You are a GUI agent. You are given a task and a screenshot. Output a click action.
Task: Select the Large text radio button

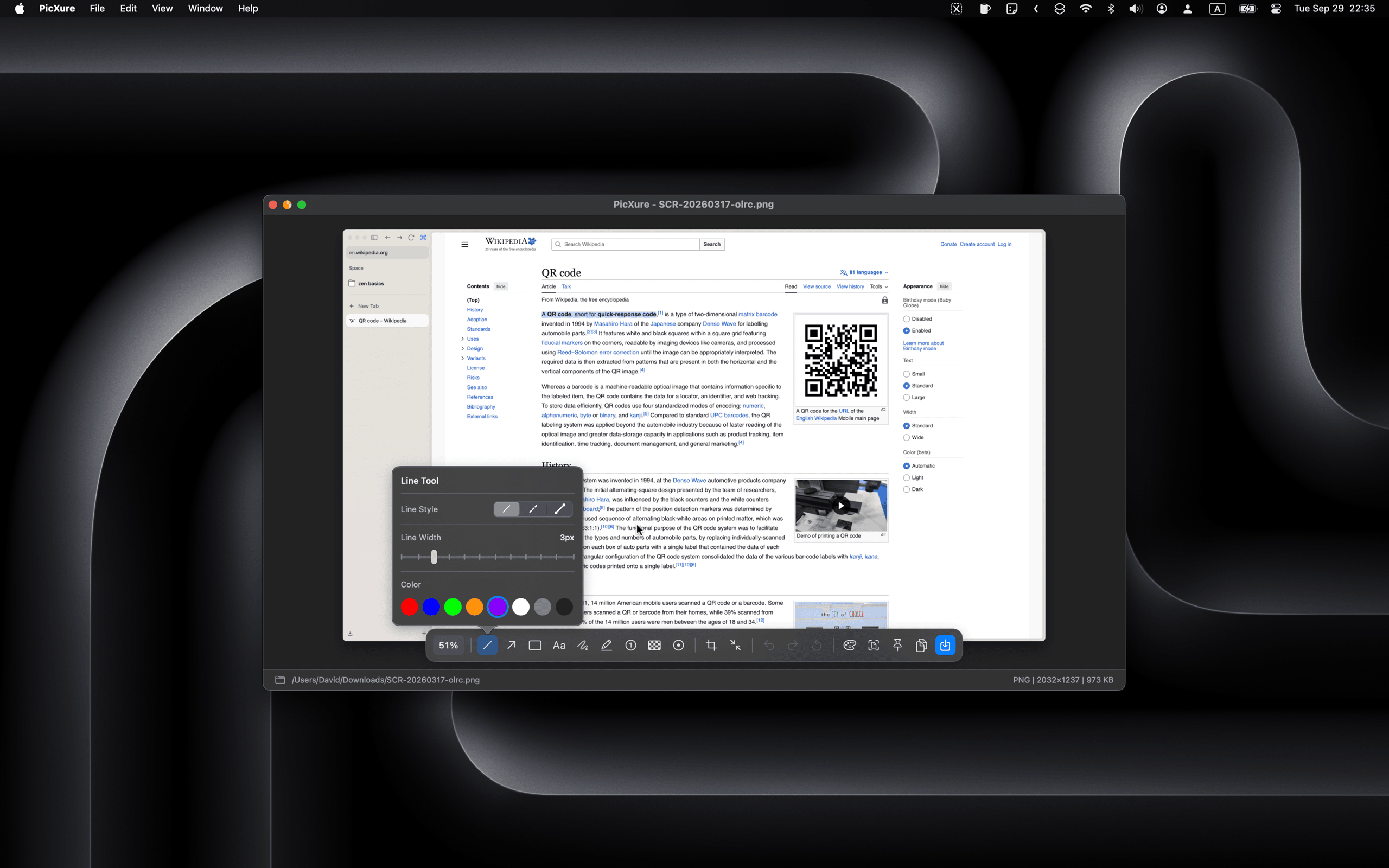click(907, 398)
